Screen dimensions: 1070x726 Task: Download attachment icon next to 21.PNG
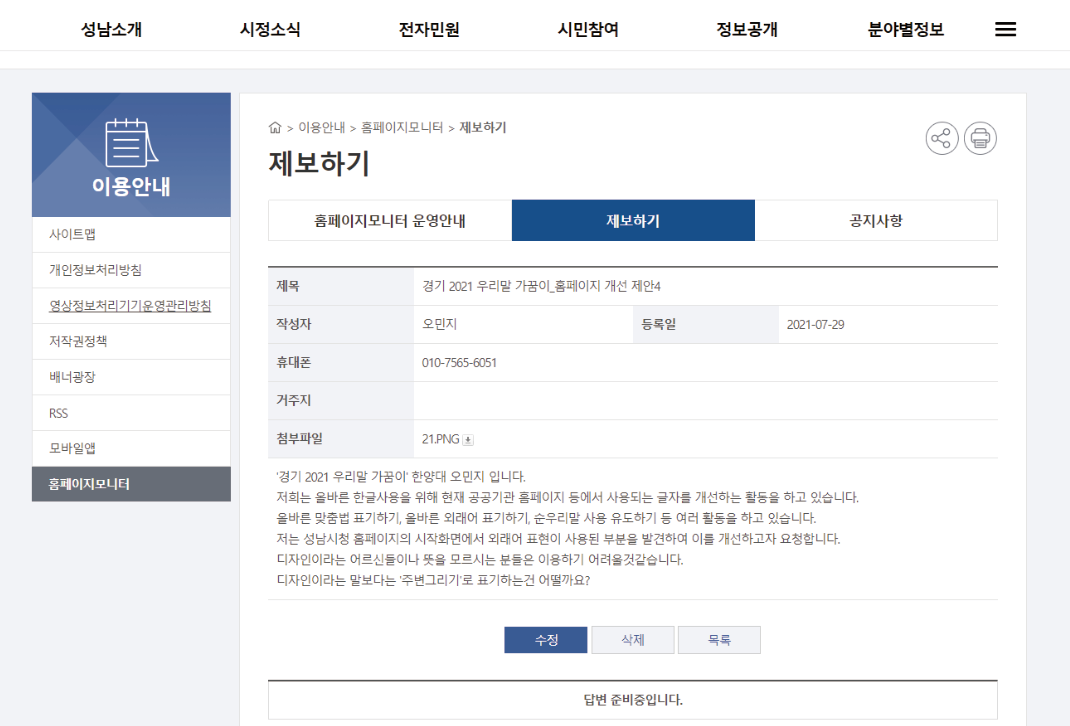pos(468,439)
